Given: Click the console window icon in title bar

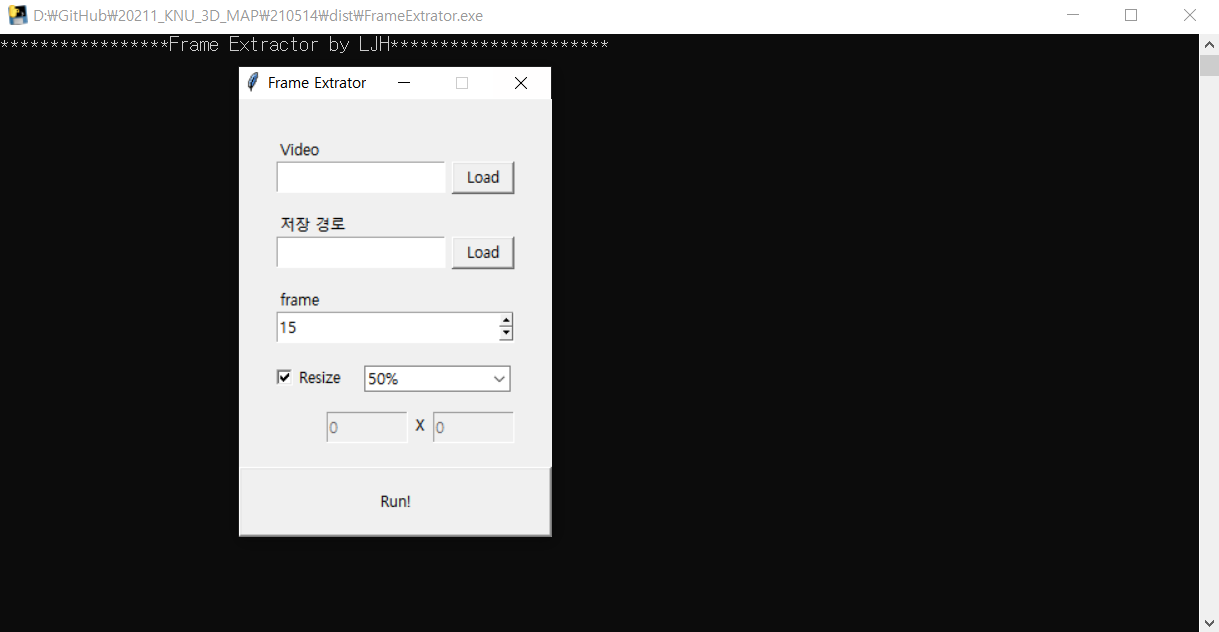Looking at the screenshot, I should tap(18, 15).
